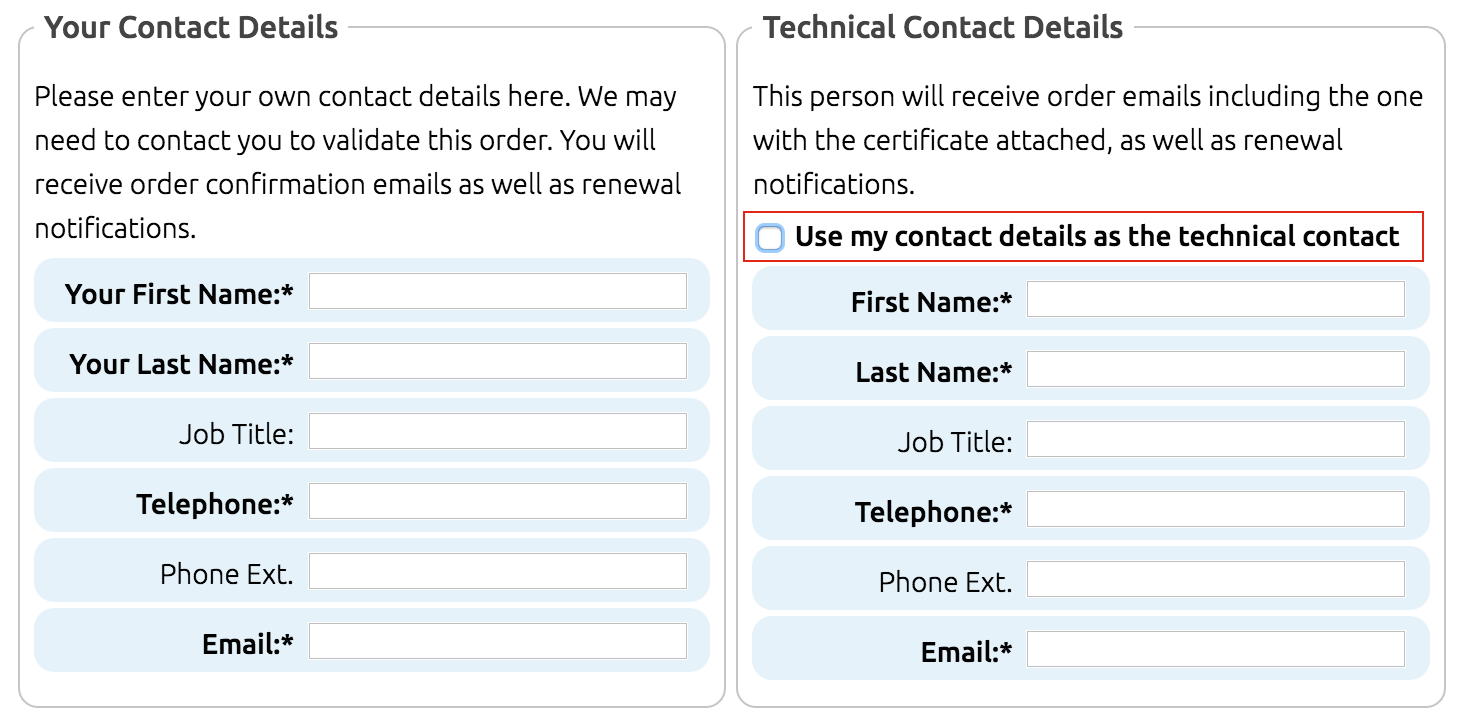Select the Email field under Your Contact Details
The image size is (1464, 726).
pyautogui.click(x=497, y=641)
